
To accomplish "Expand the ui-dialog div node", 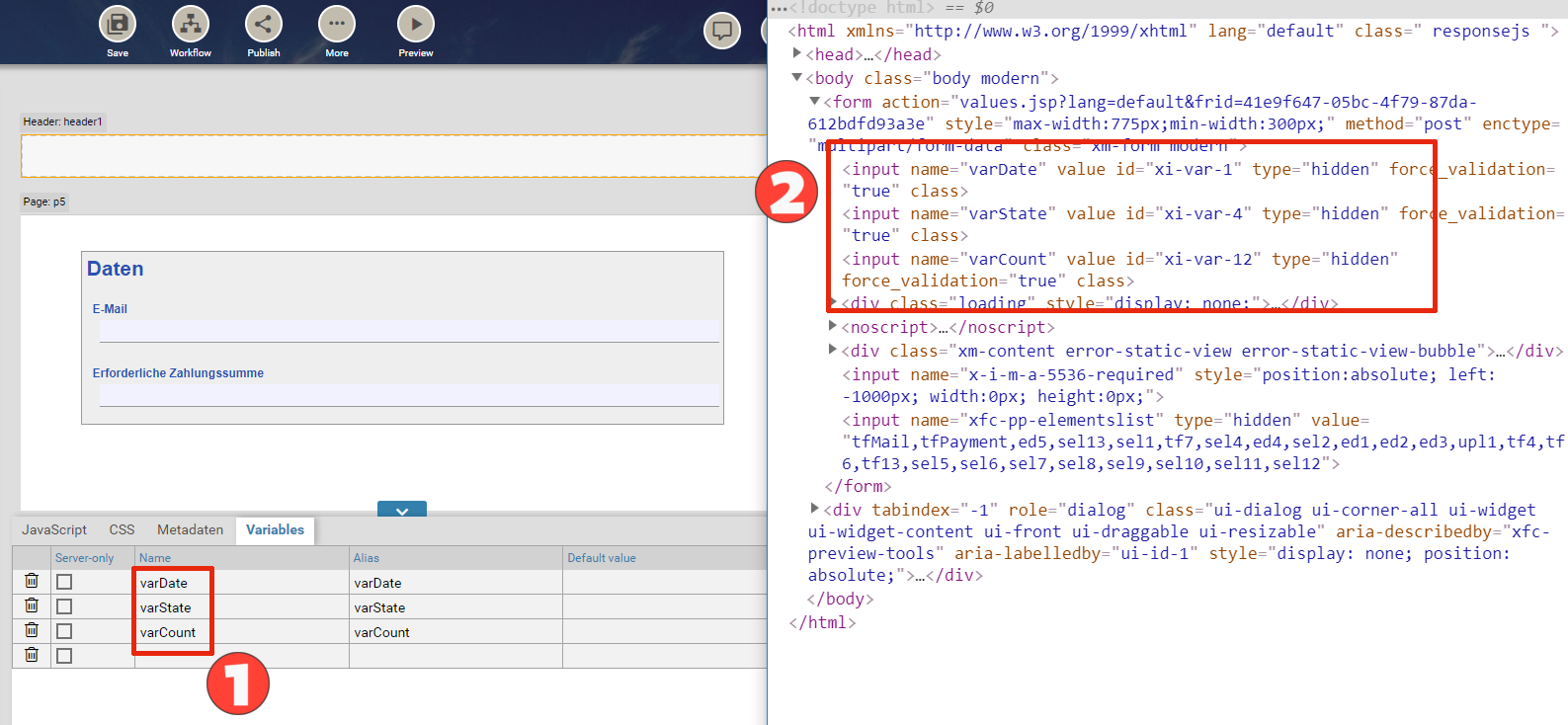I will tap(814, 508).
